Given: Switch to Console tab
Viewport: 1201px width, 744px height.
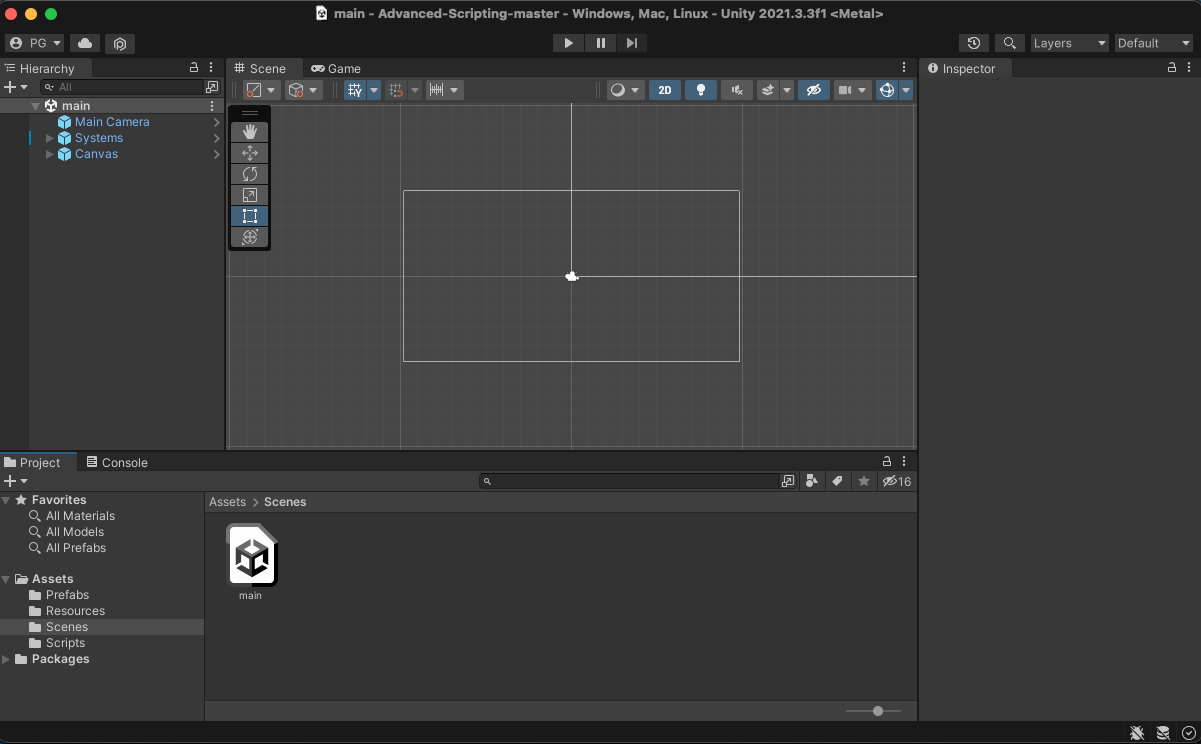Looking at the screenshot, I should (x=117, y=462).
